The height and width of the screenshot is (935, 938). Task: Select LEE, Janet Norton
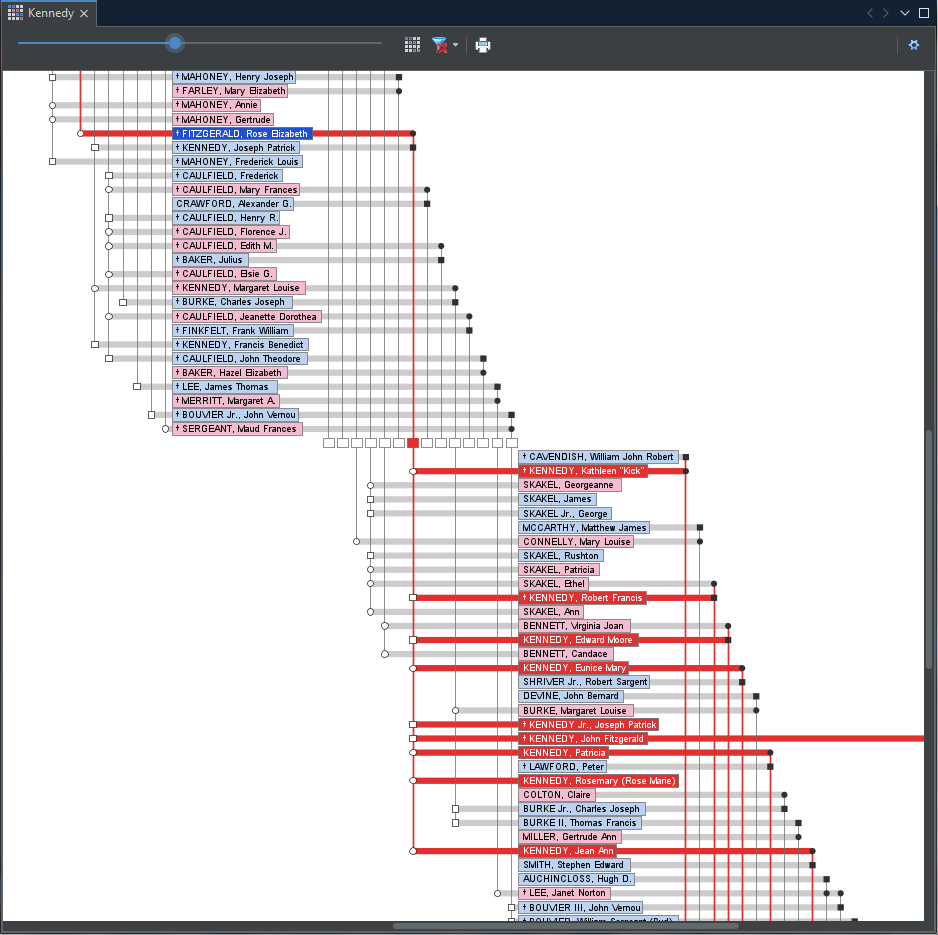(565, 893)
